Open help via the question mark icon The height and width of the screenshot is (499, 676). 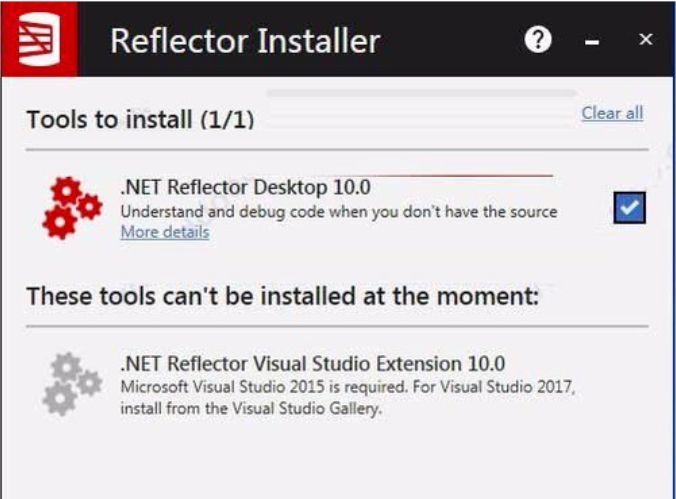click(x=538, y=40)
